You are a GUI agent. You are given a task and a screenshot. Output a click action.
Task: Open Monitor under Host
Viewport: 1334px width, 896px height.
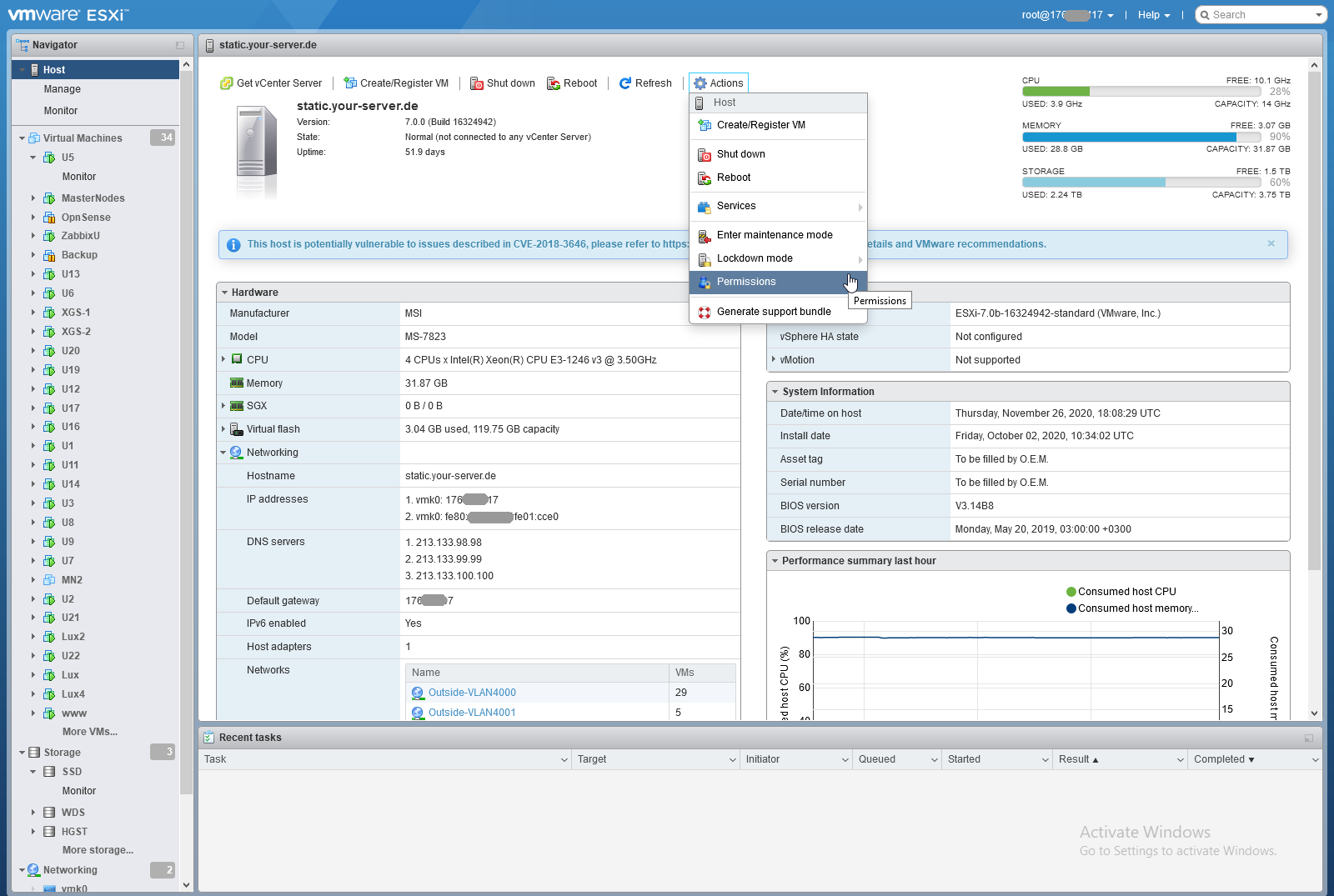[61, 111]
